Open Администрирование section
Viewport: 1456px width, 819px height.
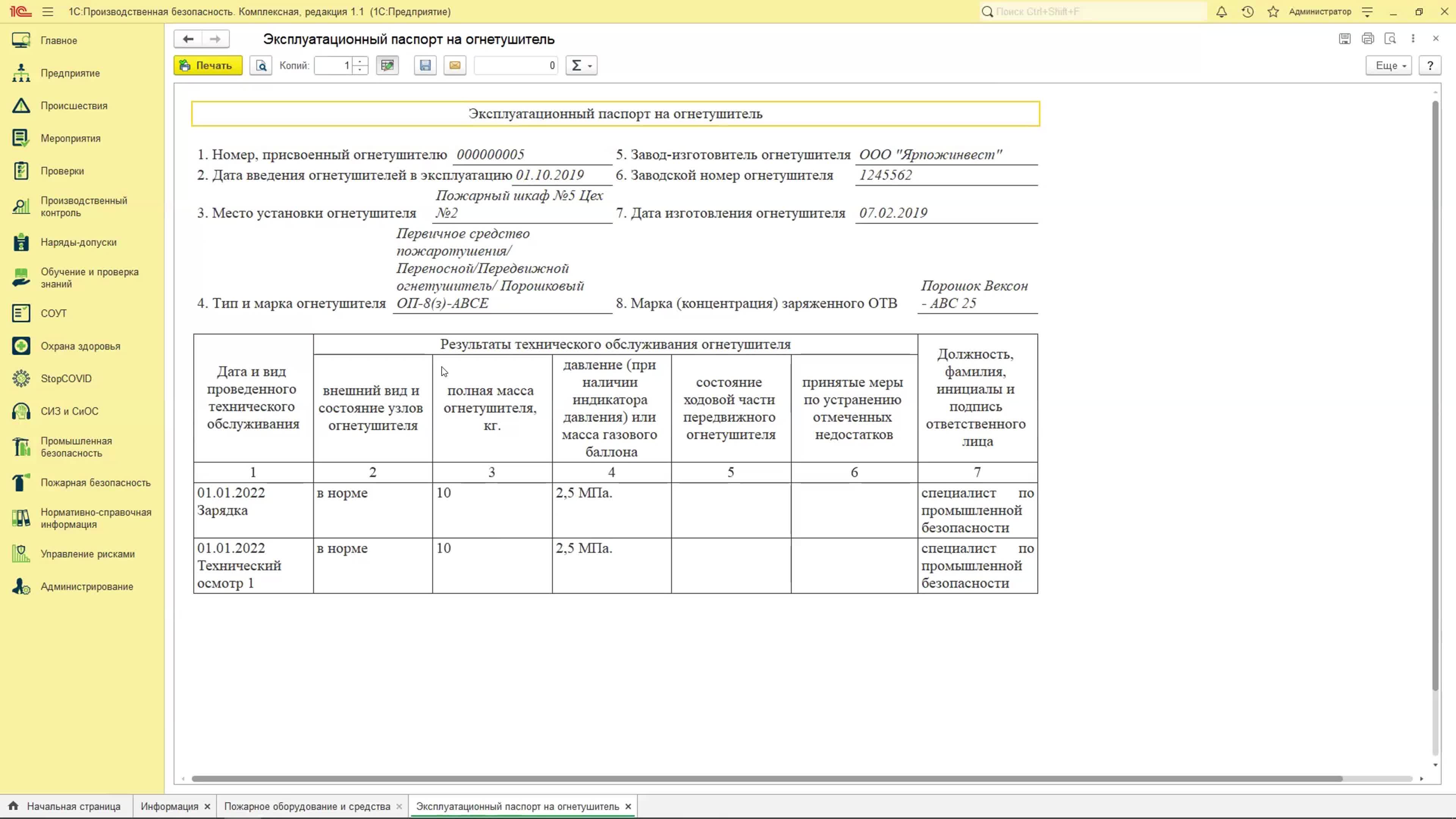pos(87,587)
